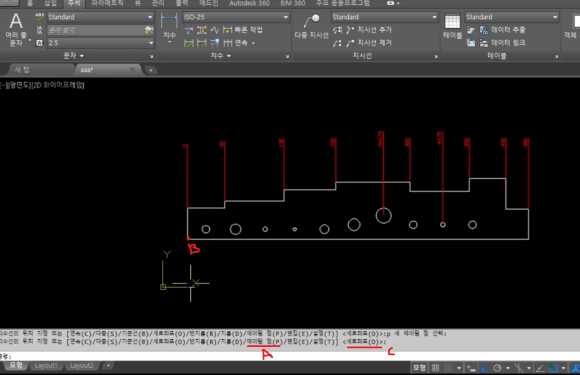580x375 pixels.
Task: Click the adjust dimension space icon
Action: tap(202, 30)
